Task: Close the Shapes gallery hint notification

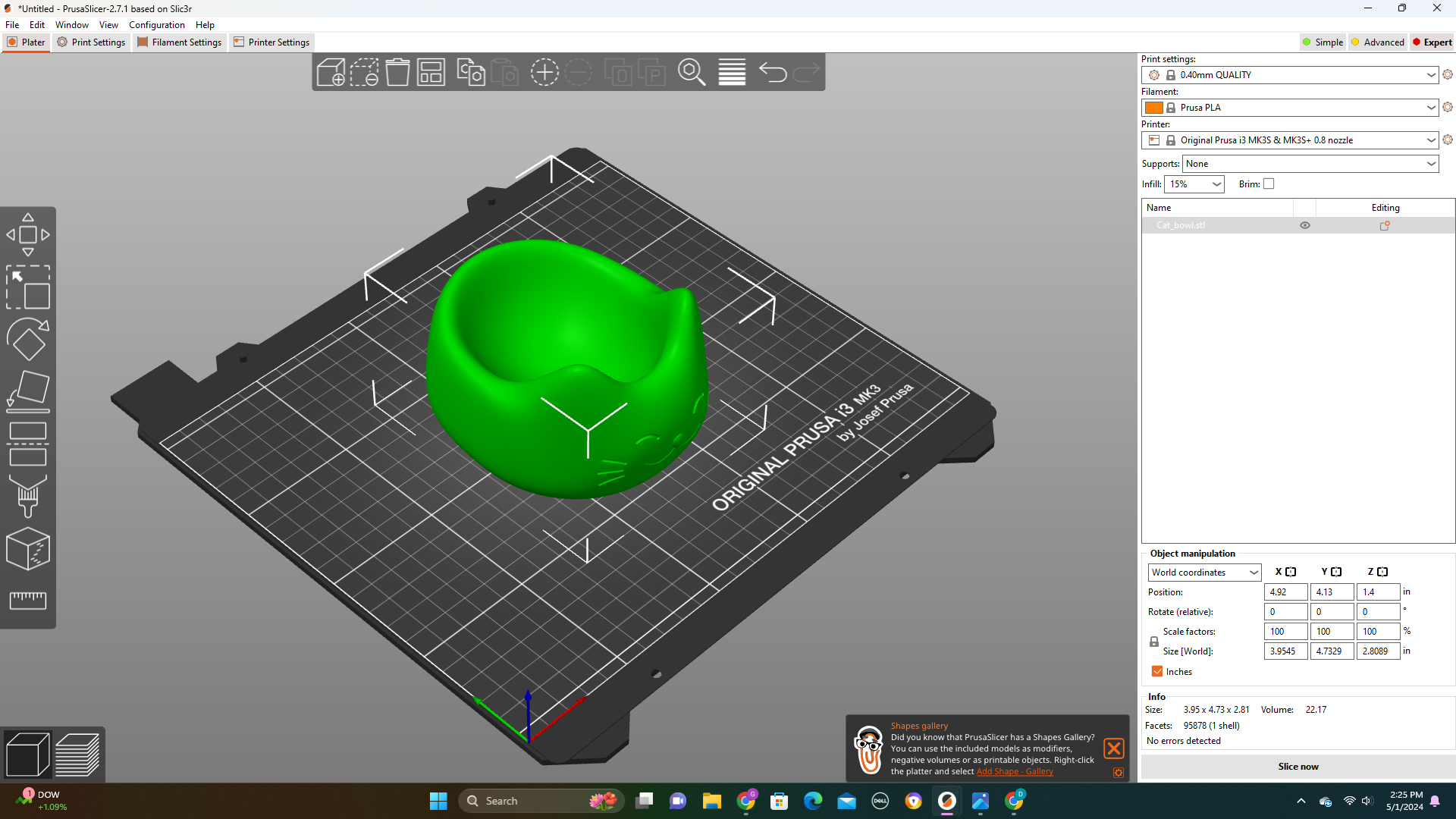Action: click(x=1113, y=748)
